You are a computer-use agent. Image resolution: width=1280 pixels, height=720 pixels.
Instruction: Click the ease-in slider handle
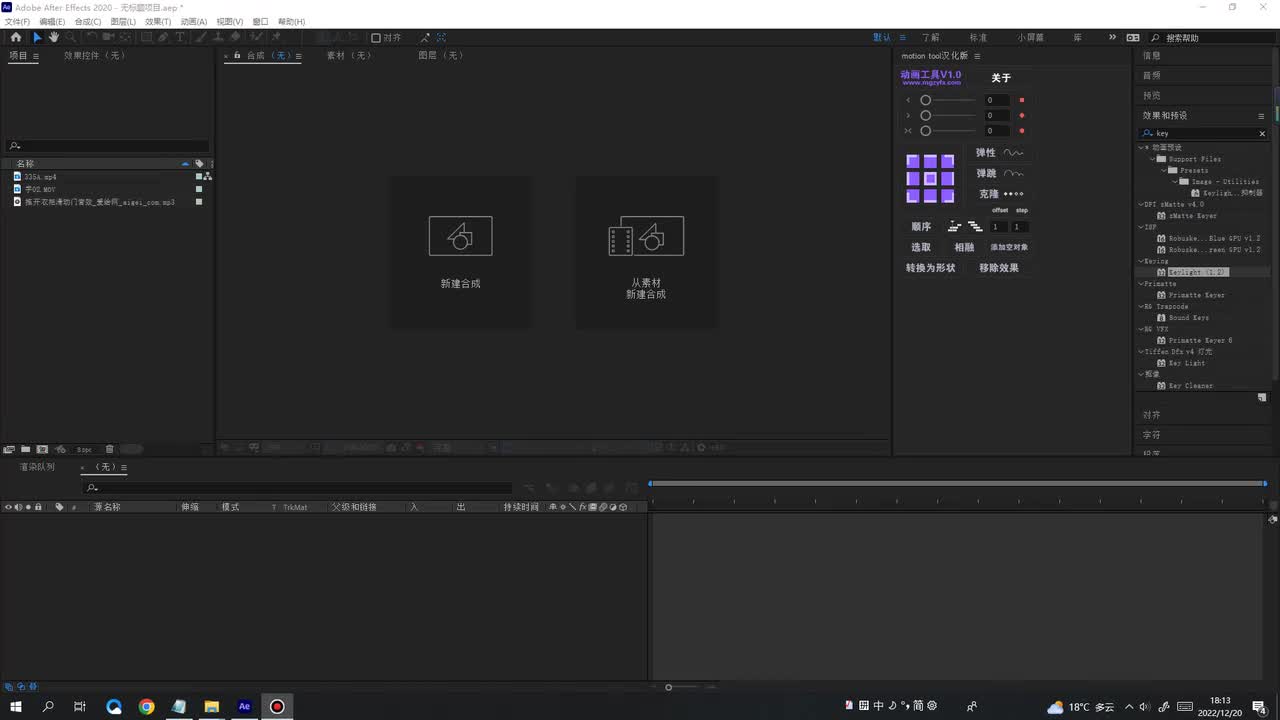(926, 100)
